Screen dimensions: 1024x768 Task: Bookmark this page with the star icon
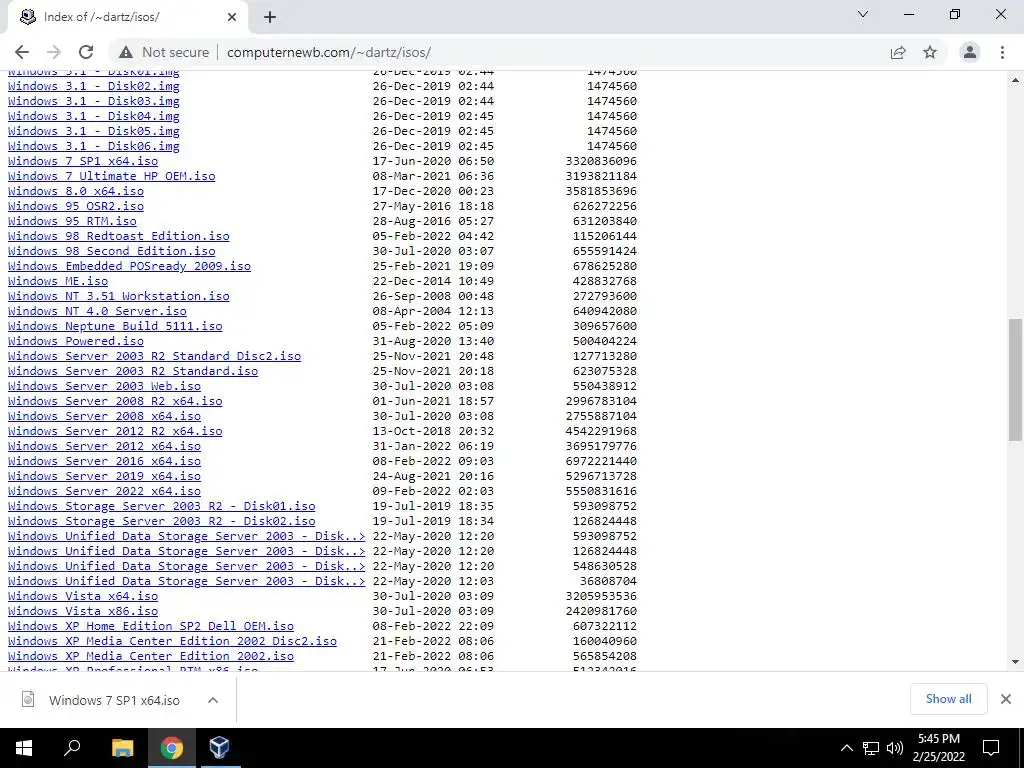930,52
